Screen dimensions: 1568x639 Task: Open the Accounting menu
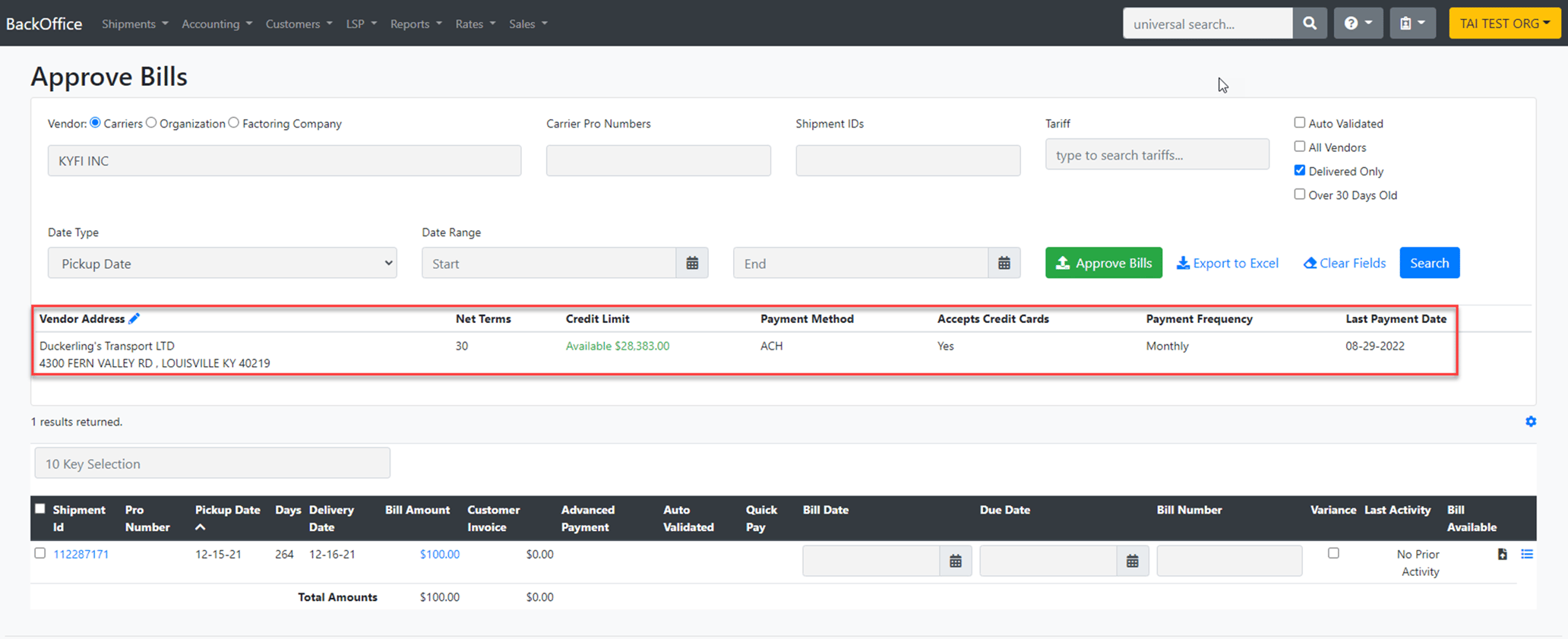tap(217, 24)
